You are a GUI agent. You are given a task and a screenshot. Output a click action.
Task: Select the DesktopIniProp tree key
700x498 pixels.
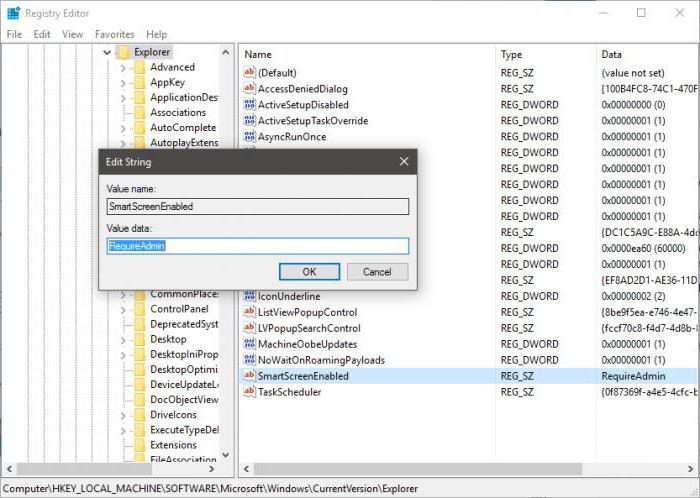click(184, 354)
